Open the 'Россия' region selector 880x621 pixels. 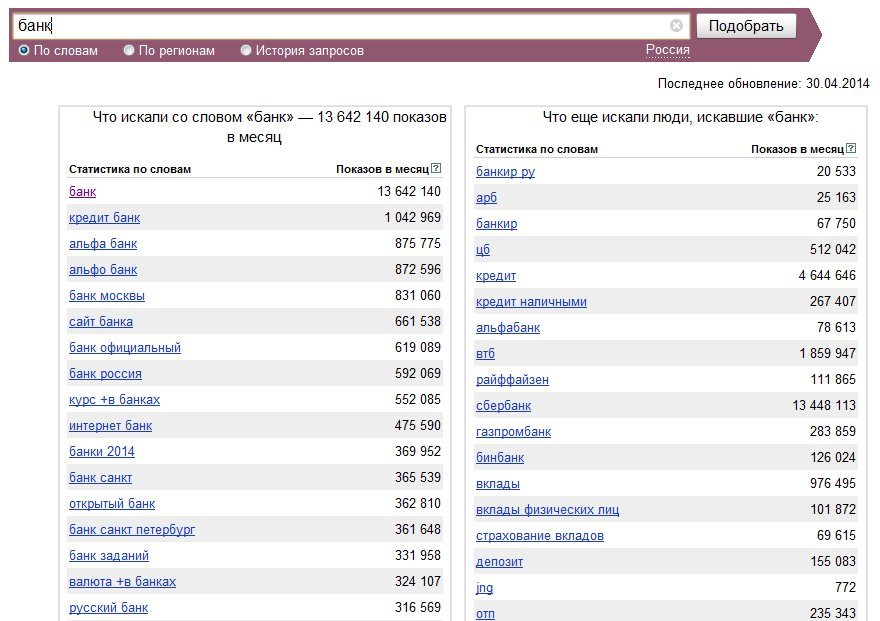click(667, 50)
